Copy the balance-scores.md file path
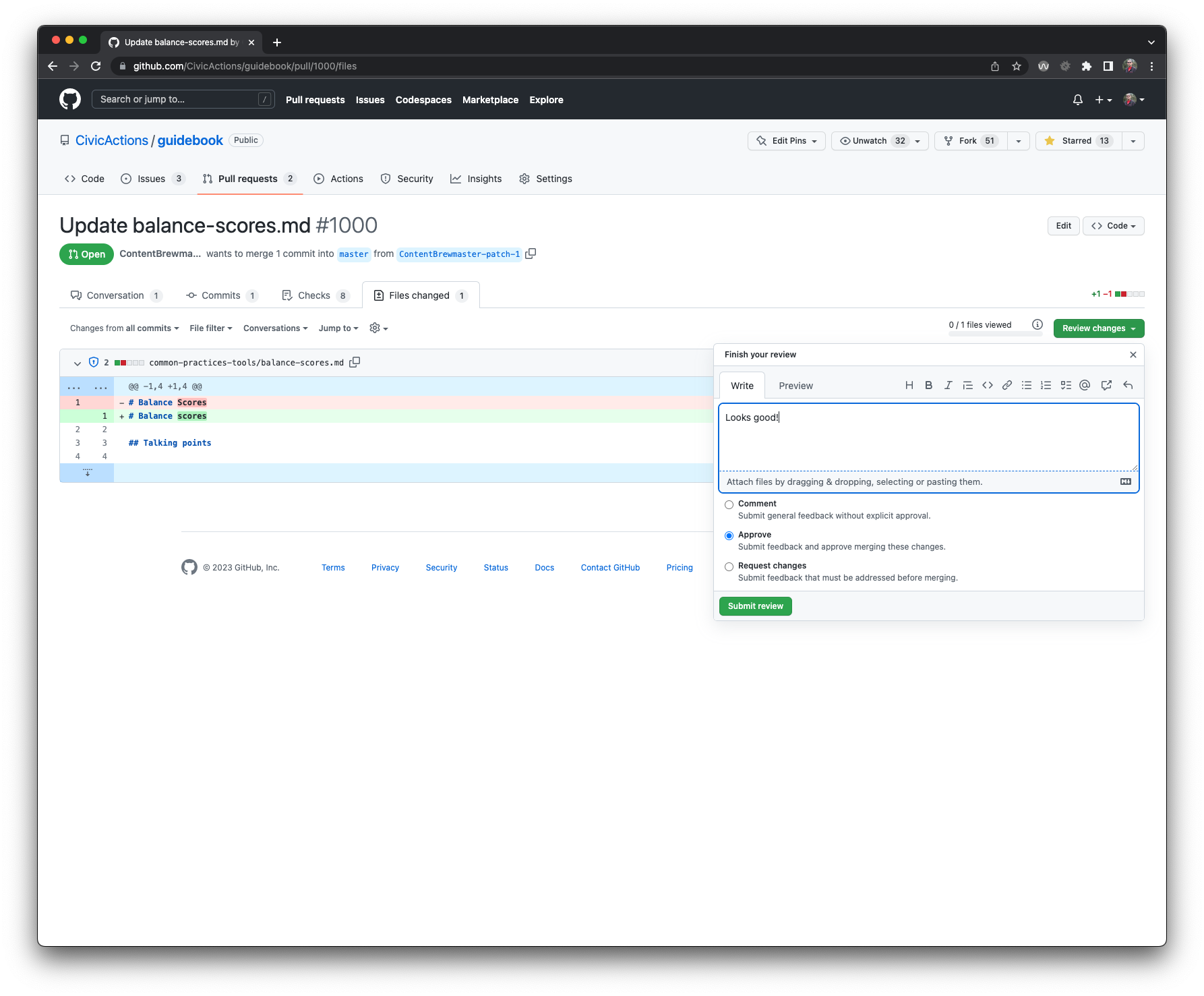1204x996 pixels. coord(355,362)
